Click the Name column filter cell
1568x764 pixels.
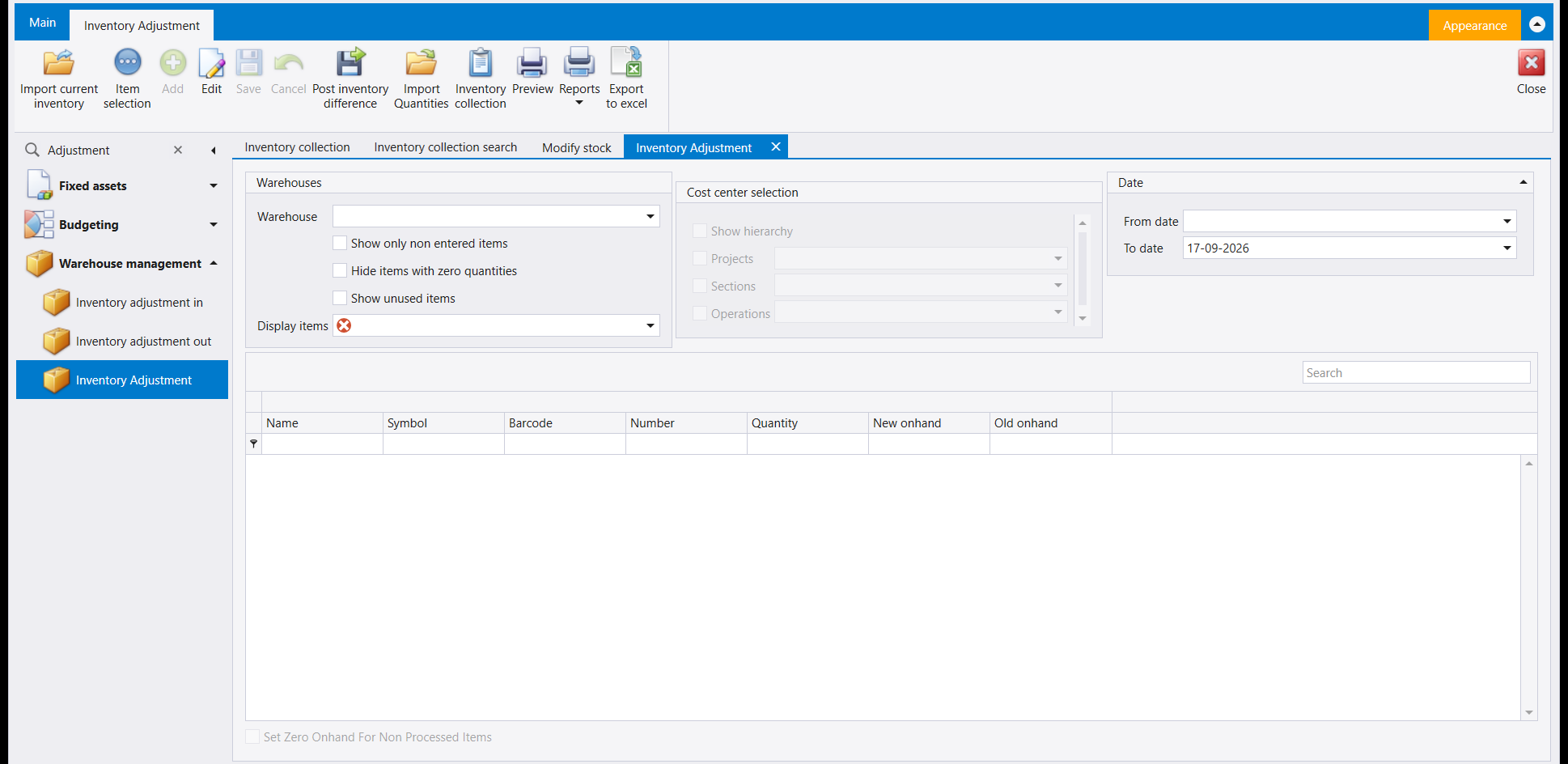coord(322,444)
